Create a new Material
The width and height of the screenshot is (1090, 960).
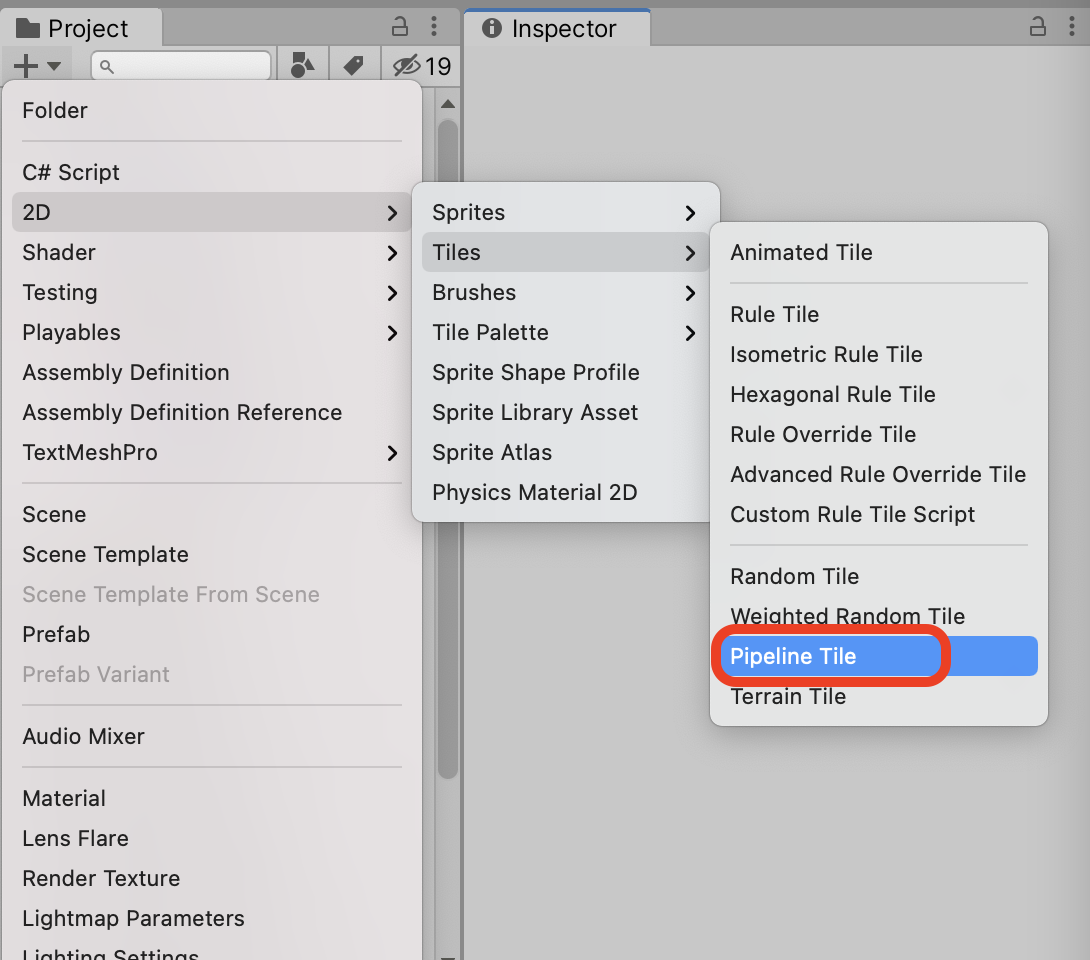pos(211,799)
